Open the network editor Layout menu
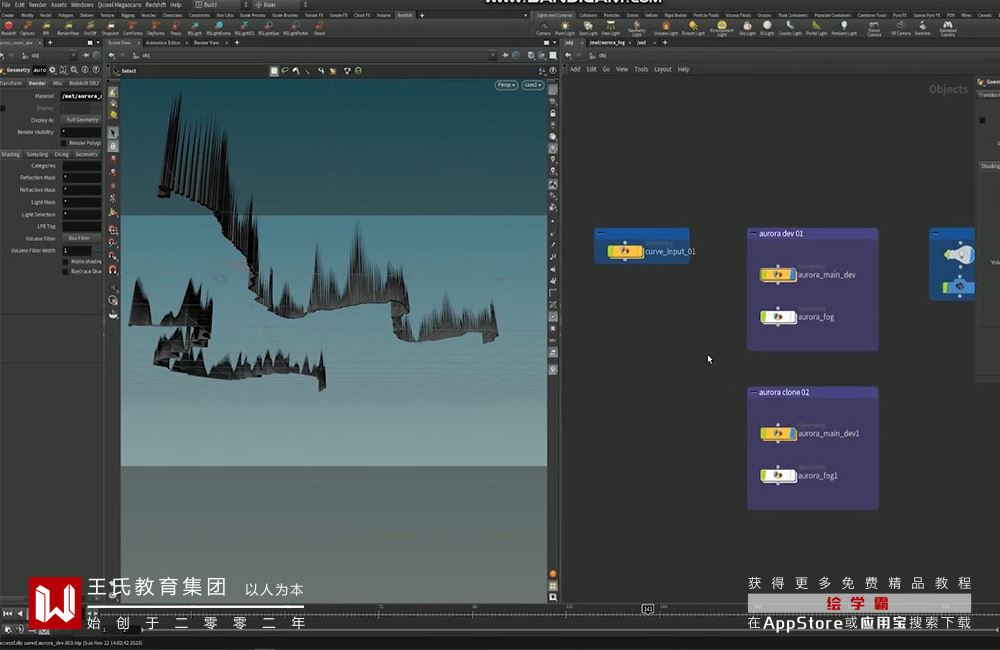 coord(663,70)
